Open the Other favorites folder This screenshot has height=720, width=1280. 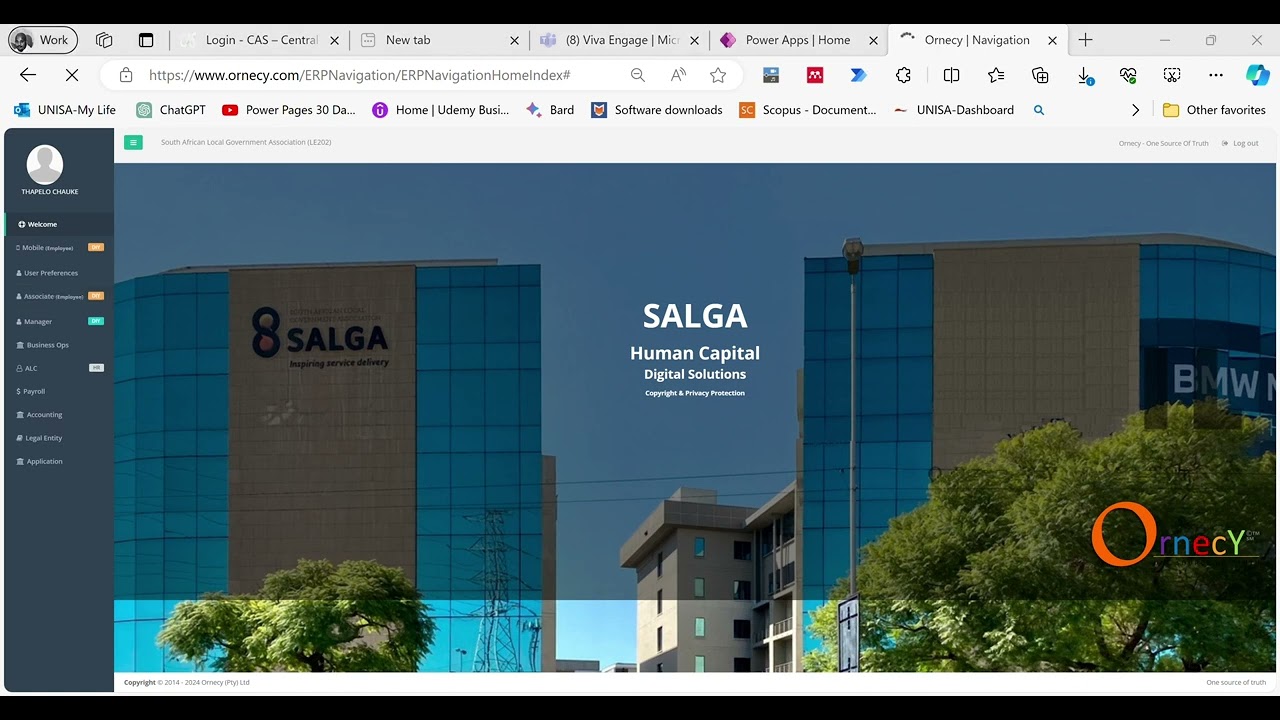[x=1214, y=110]
